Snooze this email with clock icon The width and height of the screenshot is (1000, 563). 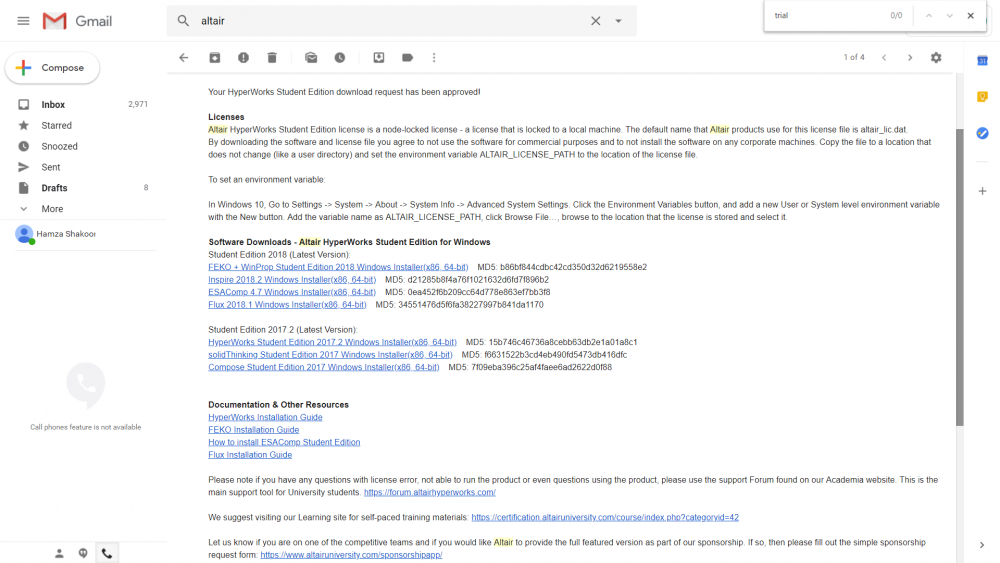(x=340, y=57)
